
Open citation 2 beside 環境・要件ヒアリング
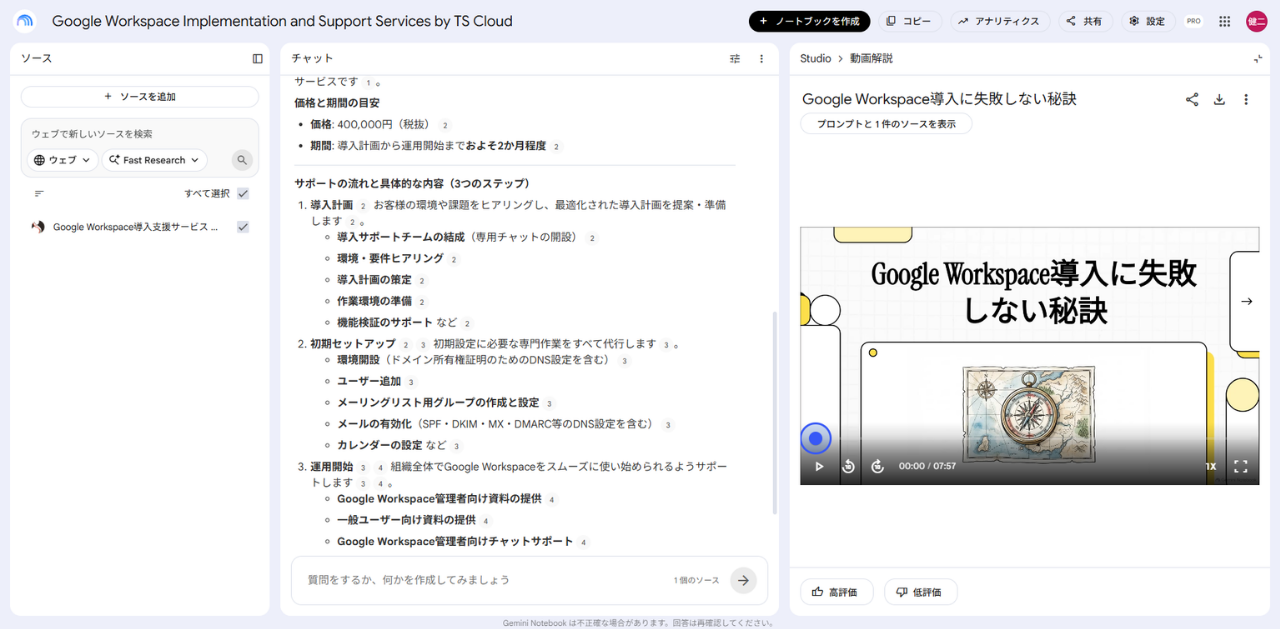[453, 259]
